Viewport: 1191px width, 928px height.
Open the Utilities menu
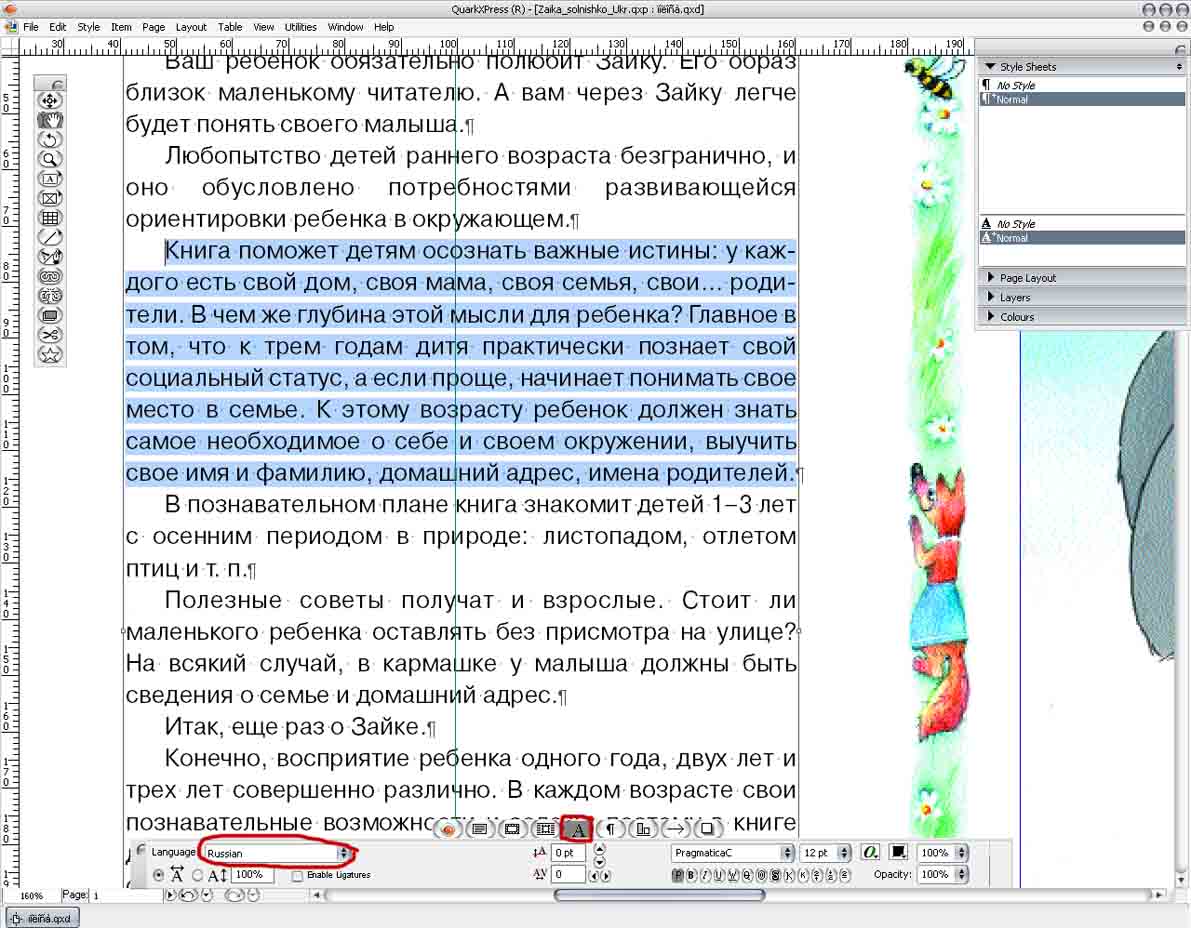coord(301,27)
